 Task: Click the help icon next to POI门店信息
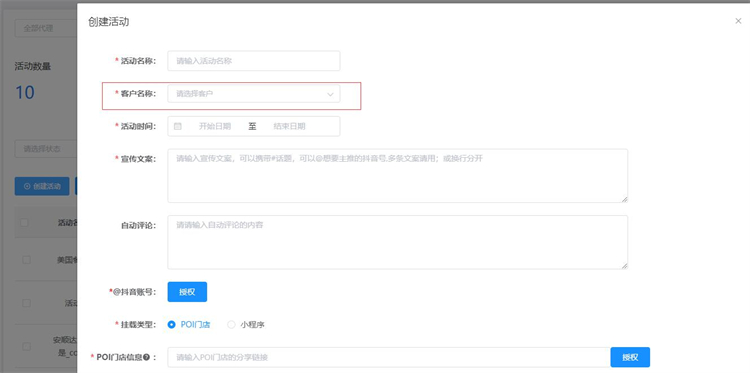(x=146, y=357)
